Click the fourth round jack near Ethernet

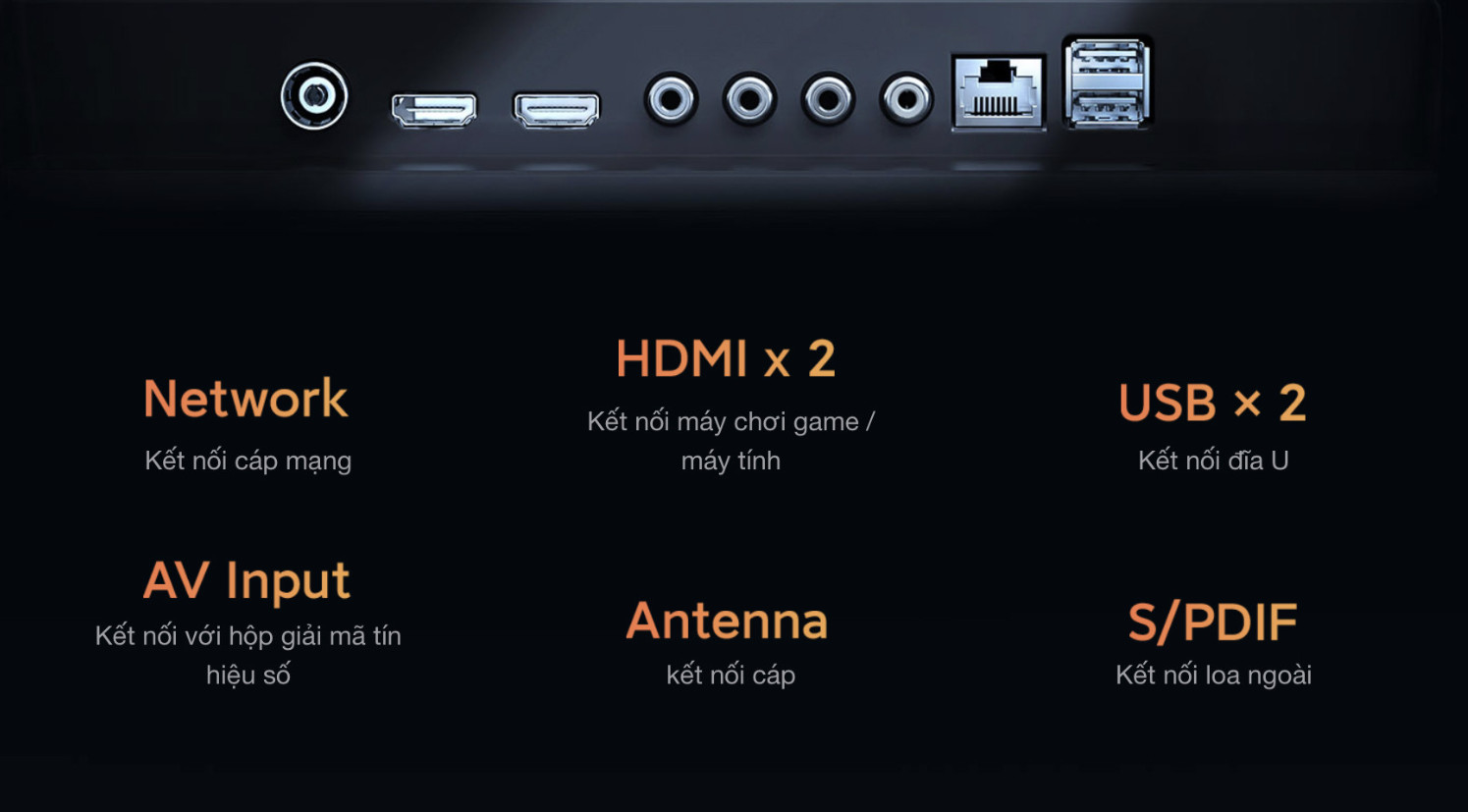(x=906, y=99)
